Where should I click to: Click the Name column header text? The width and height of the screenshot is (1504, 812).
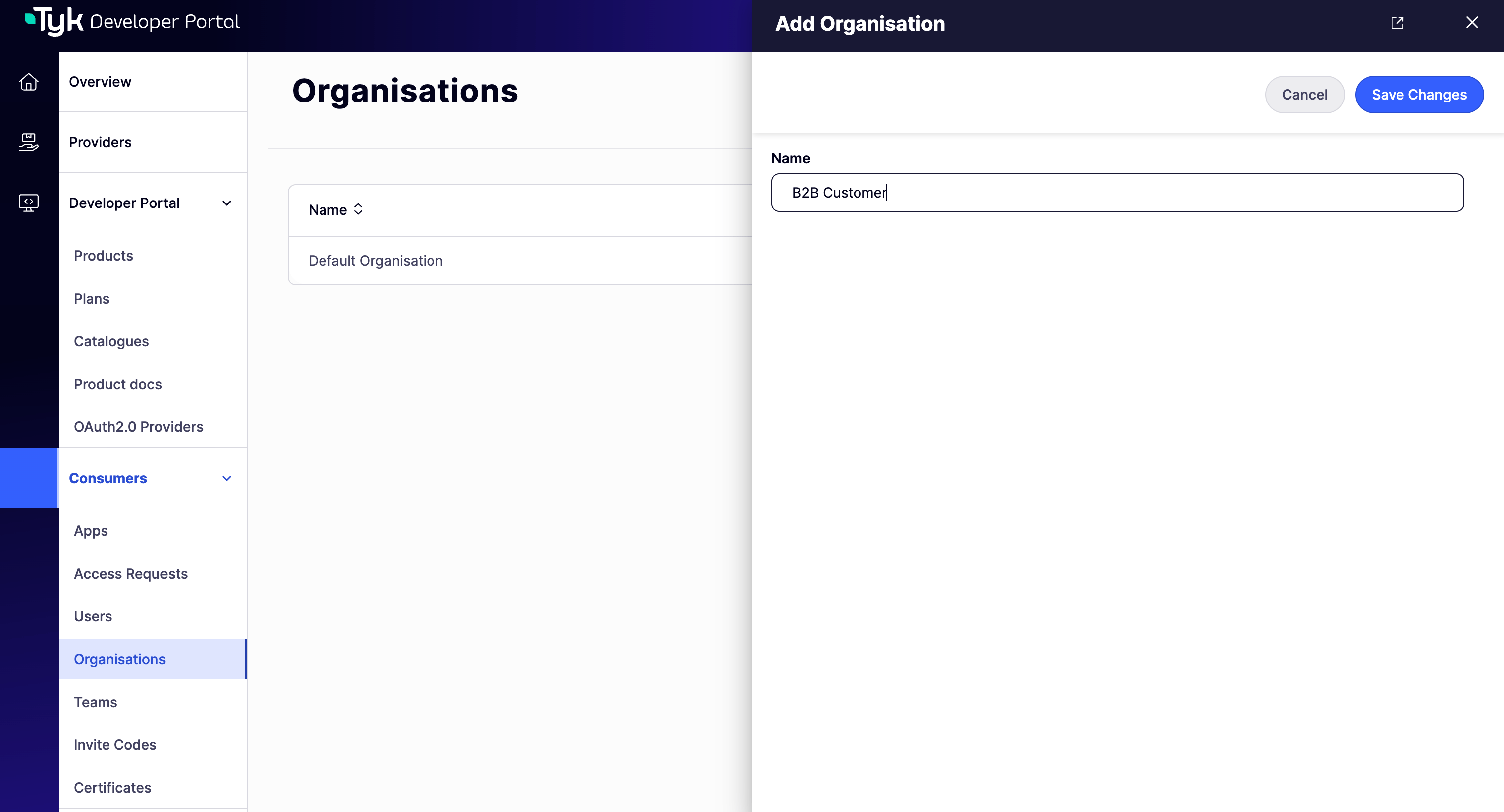pyautogui.click(x=327, y=210)
